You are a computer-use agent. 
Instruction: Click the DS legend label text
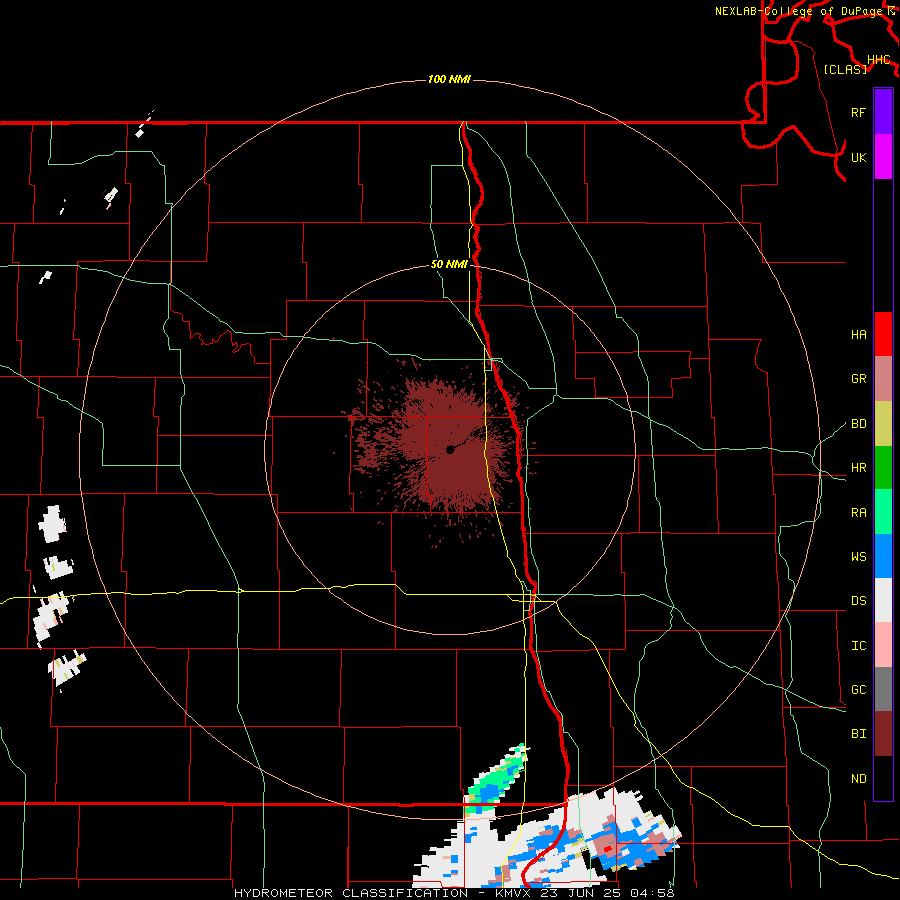point(859,601)
